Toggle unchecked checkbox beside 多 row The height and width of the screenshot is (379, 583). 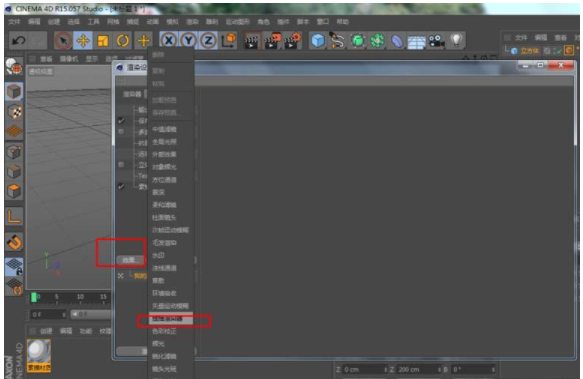121,132
